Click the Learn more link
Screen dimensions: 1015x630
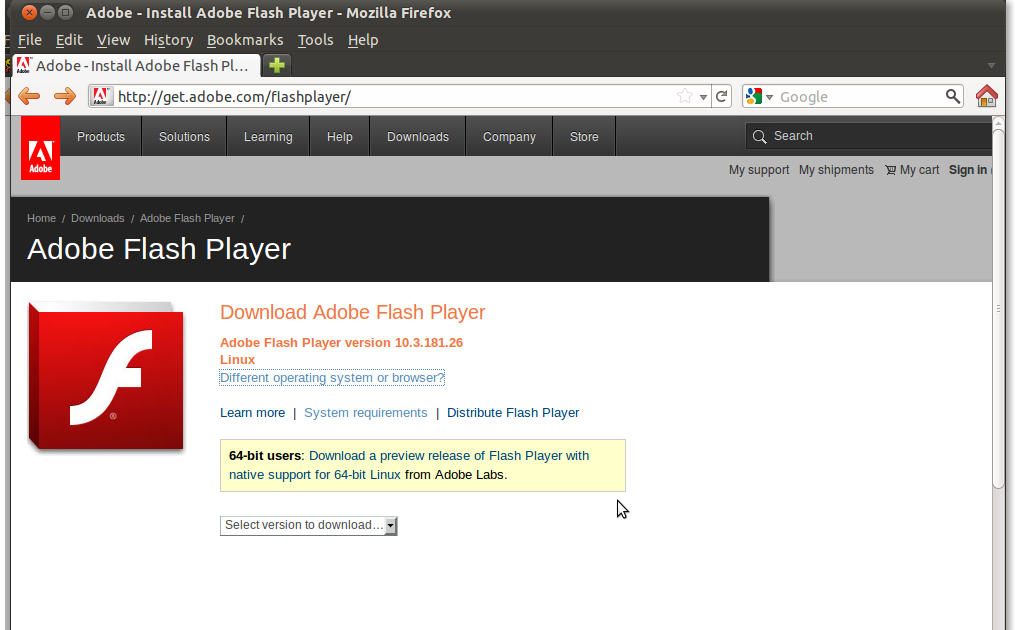point(252,413)
